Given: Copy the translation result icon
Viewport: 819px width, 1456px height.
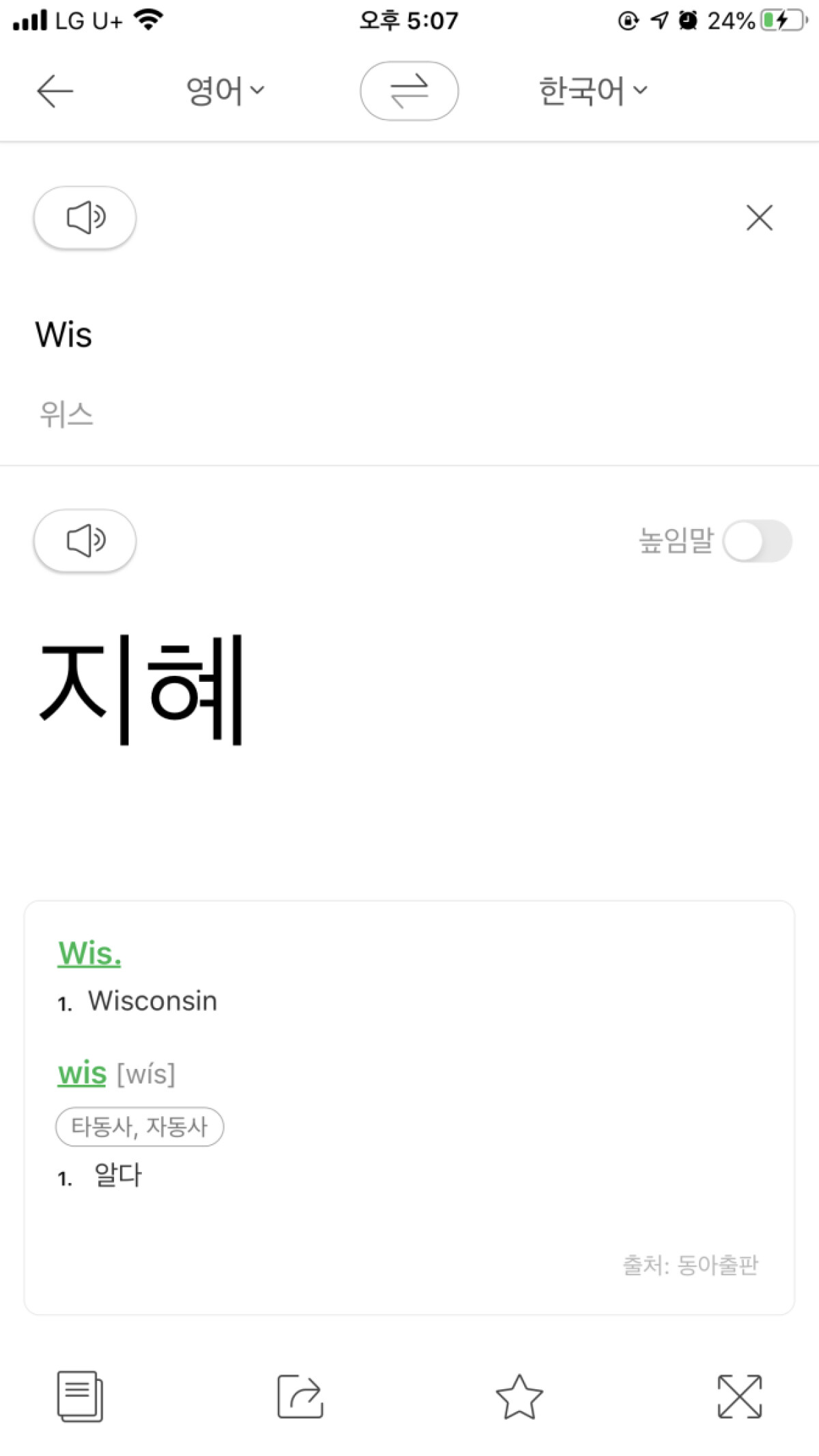Looking at the screenshot, I should [80, 1397].
